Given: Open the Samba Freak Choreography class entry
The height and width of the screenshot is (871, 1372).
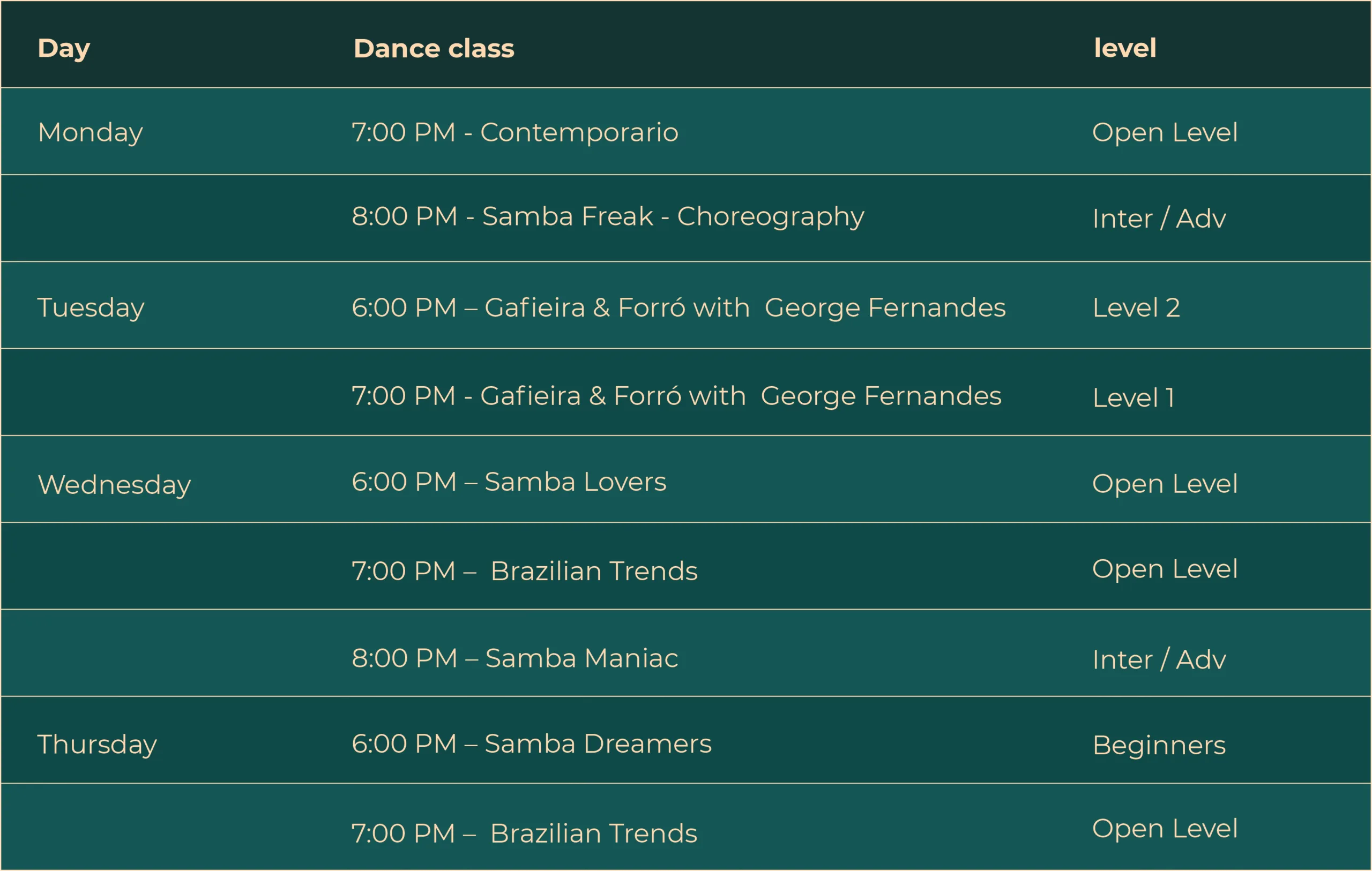Looking at the screenshot, I should coord(607,216).
